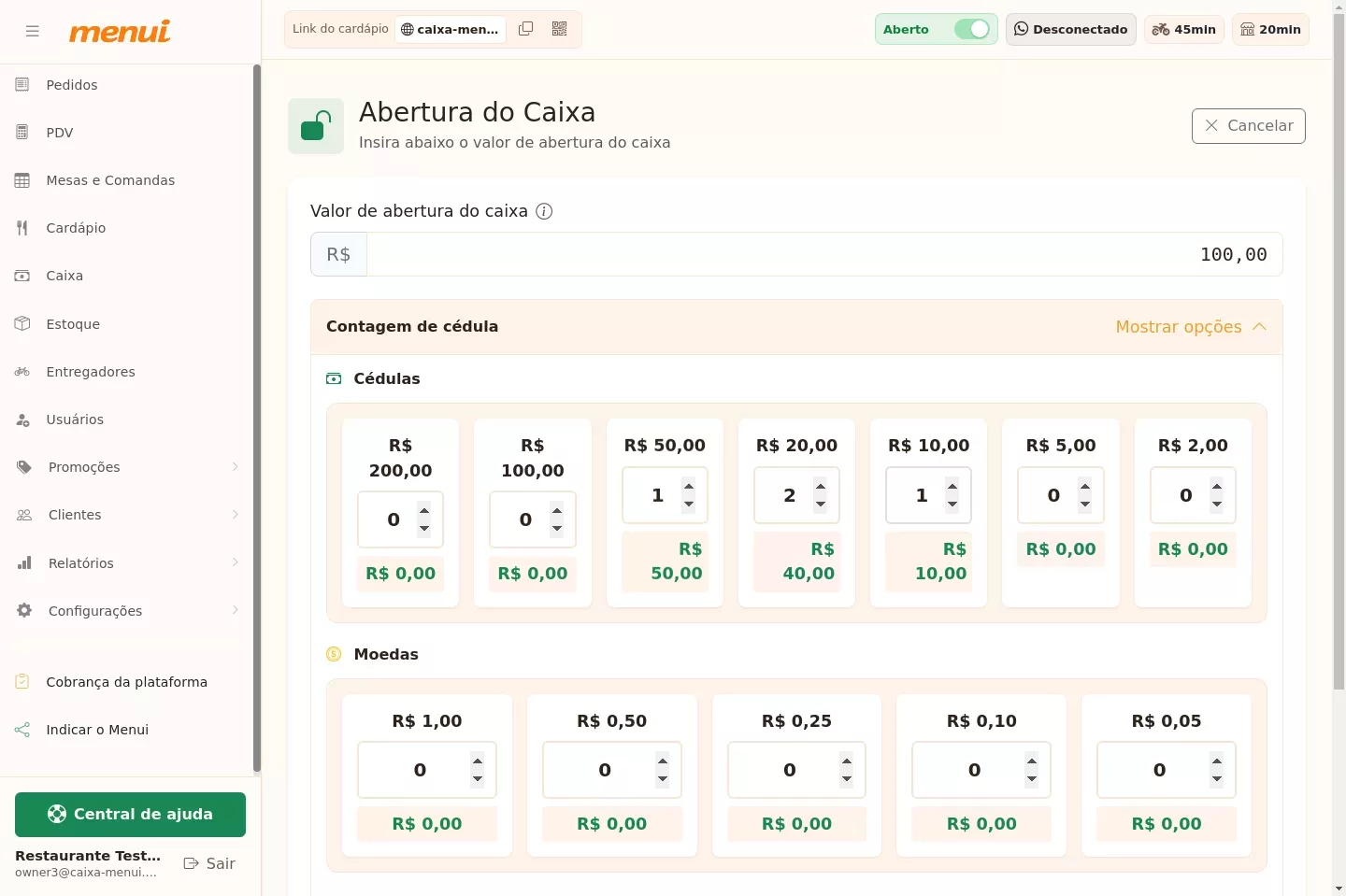The image size is (1346, 896).
Task: Click the Cancelar button
Action: 1249,126
